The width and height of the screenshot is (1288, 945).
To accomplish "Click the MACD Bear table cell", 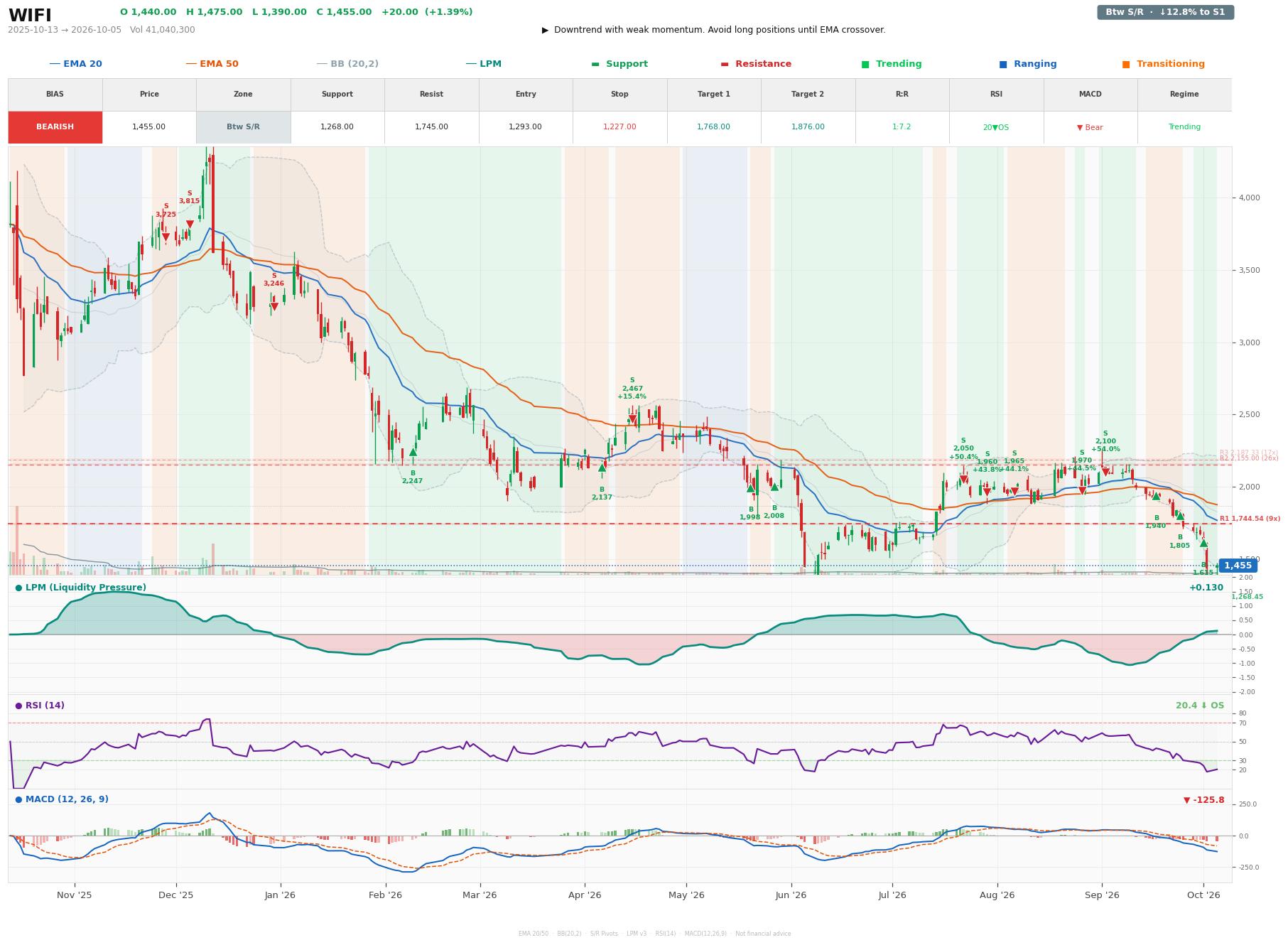I will click(1090, 128).
